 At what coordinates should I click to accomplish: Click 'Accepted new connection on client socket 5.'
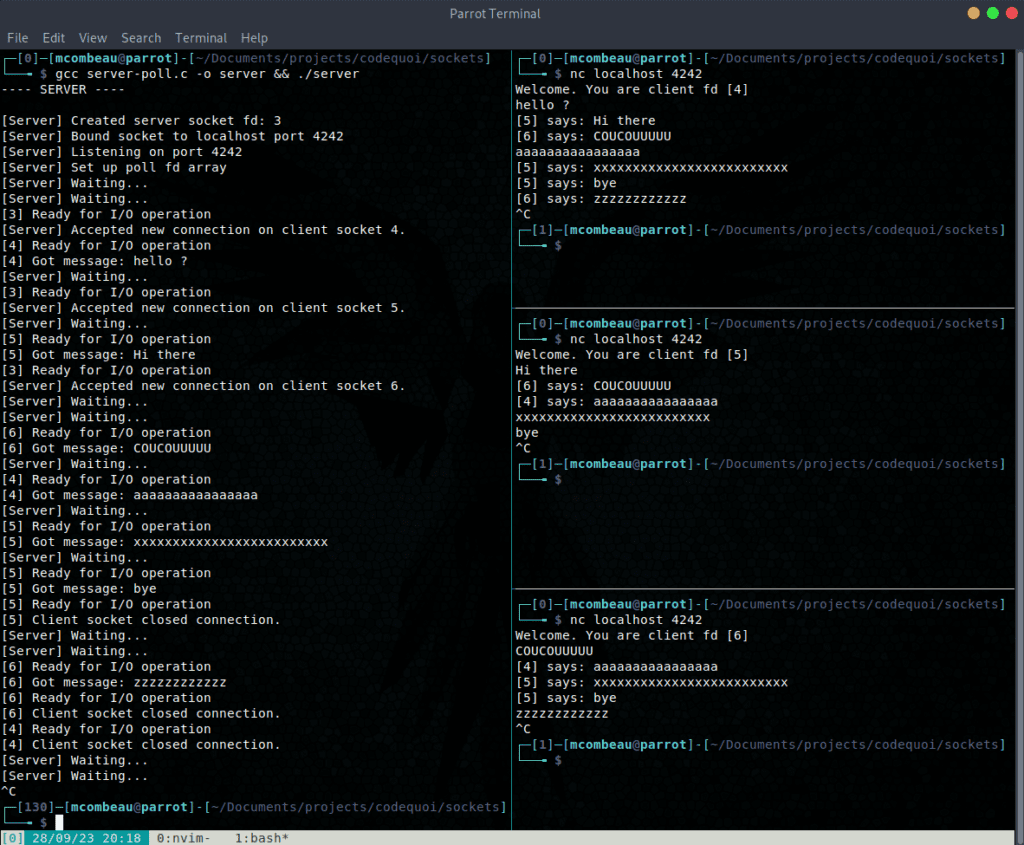[x=238, y=308]
